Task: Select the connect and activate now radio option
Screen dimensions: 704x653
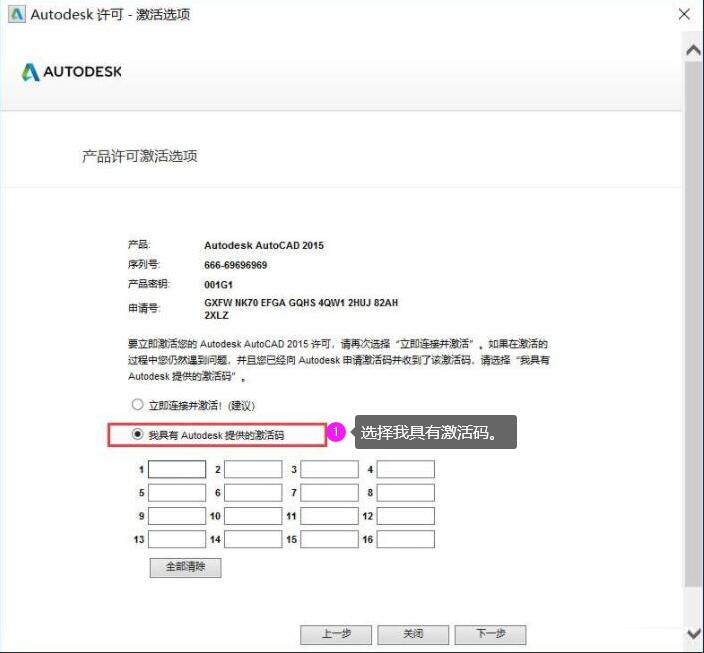Action: tap(137, 405)
